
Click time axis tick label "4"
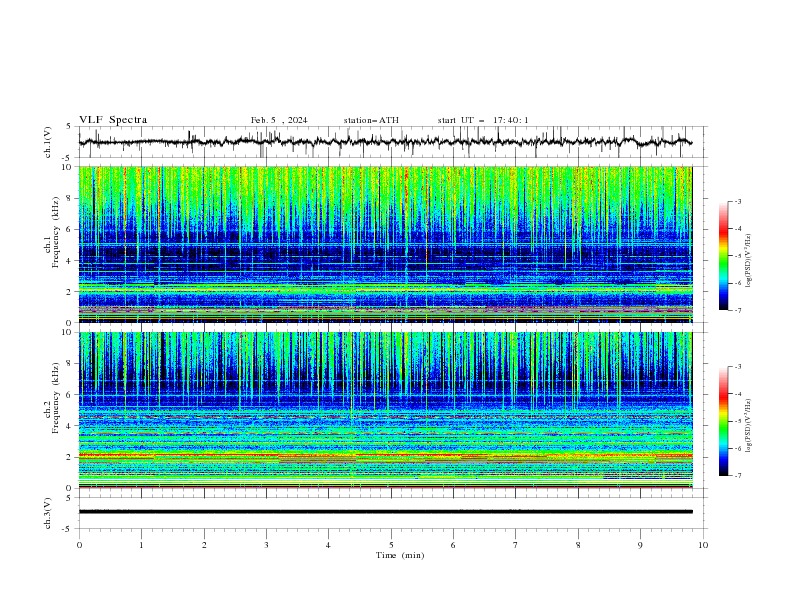[x=328, y=545]
